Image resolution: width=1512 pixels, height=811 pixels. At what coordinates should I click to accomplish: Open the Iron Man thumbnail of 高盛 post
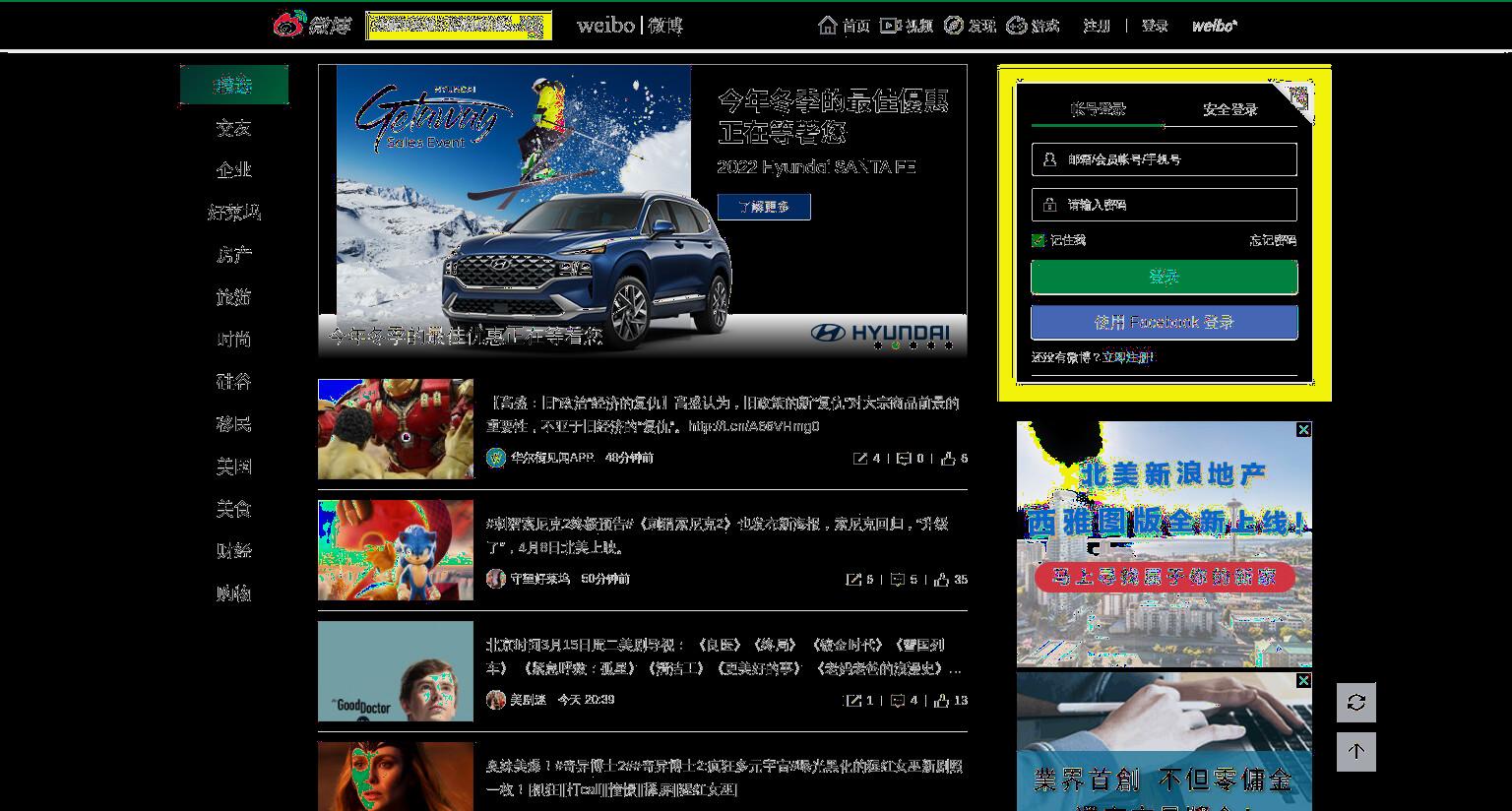pos(396,429)
